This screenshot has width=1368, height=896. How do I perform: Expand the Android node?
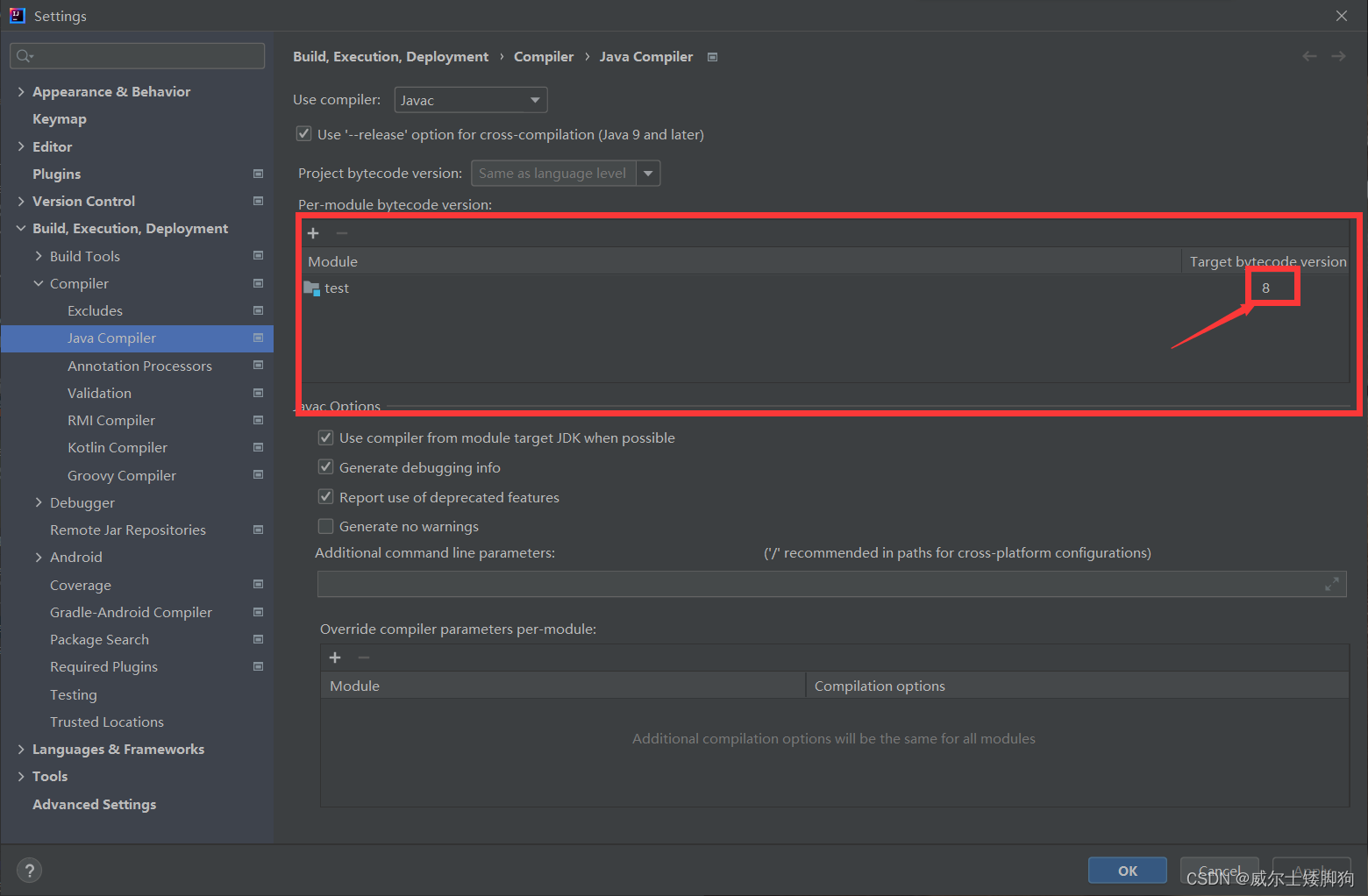39,557
